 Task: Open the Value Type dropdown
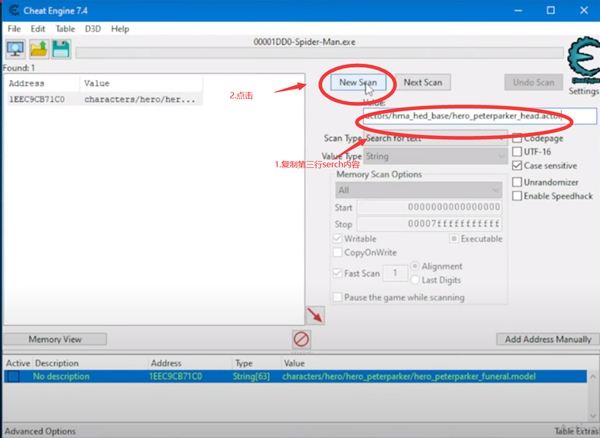[435, 156]
